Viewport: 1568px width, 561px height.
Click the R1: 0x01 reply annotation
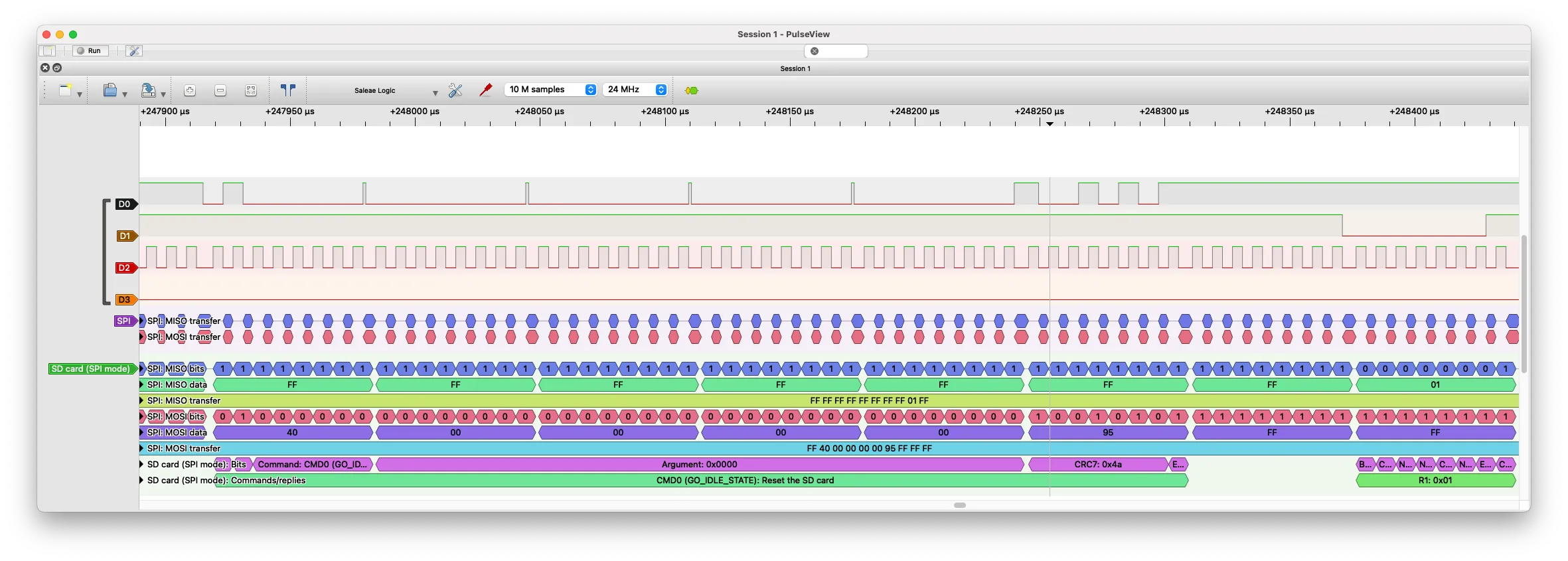point(1435,480)
